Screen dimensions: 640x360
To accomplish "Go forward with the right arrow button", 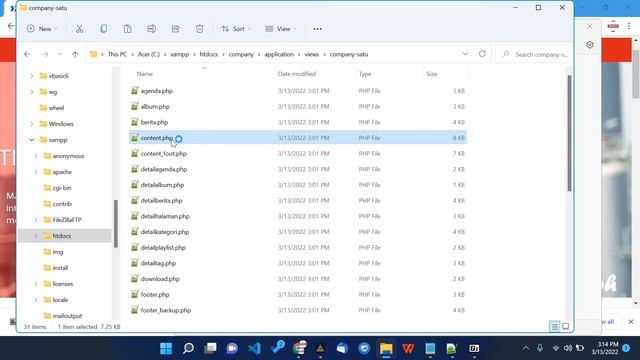I will (x=45, y=54).
